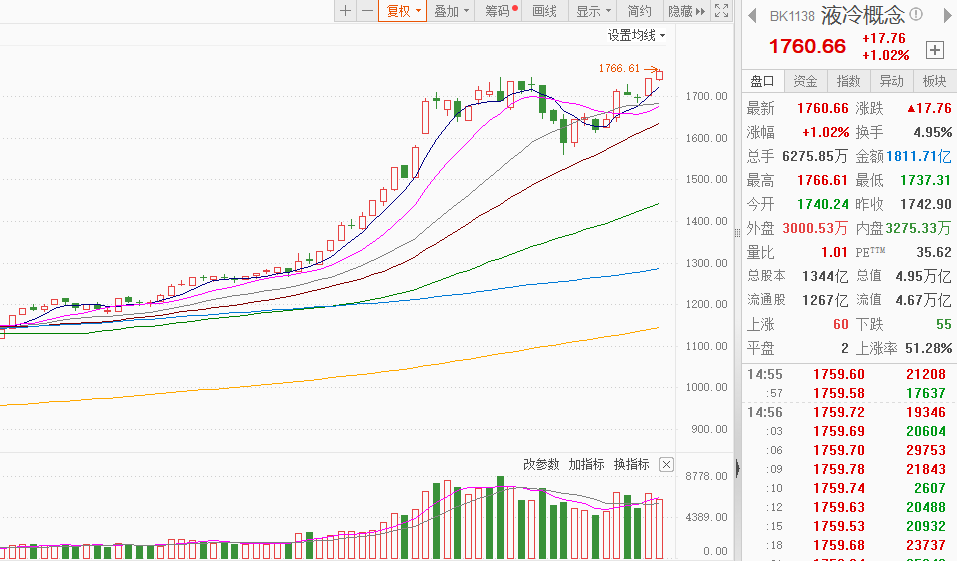This screenshot has width=957, height=561.
Task: Click the 内盘 value 3275.33万
Action: (919, 228)
